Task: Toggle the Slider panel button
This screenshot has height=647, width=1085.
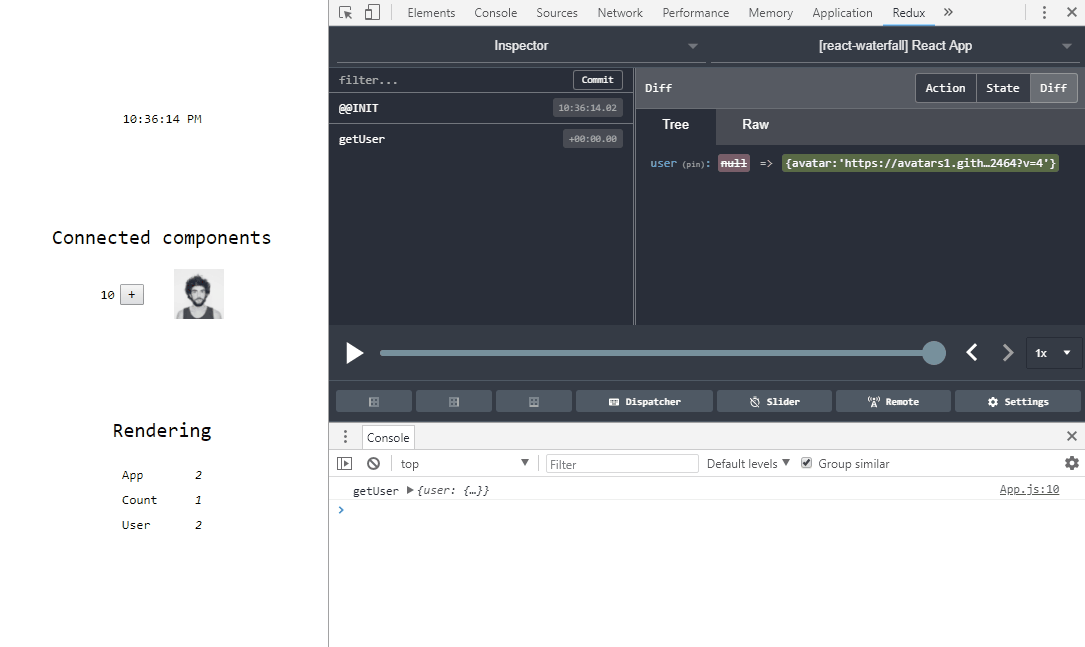Action: pos(774,401)
